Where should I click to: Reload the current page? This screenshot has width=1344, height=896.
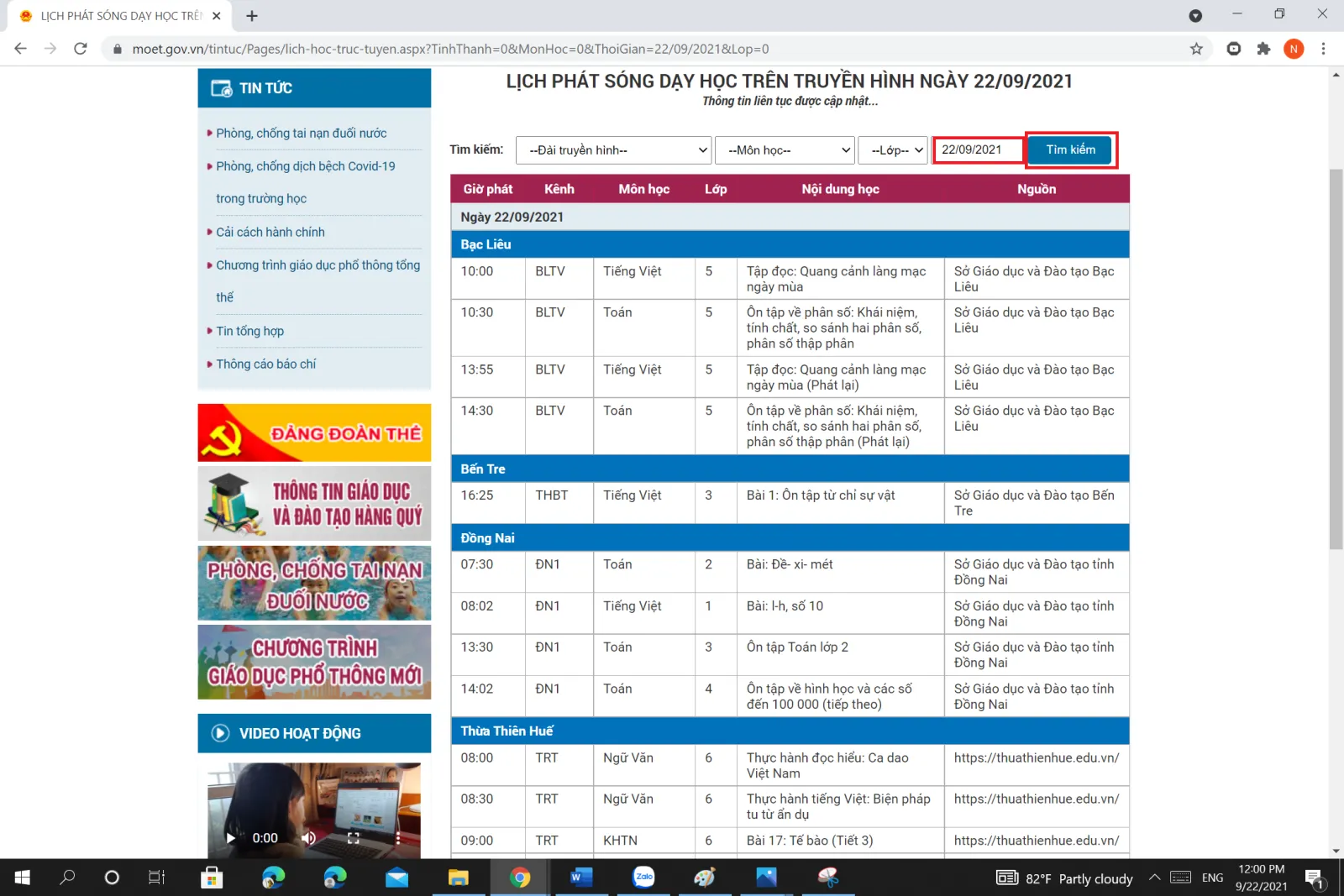tap(81, 49)
